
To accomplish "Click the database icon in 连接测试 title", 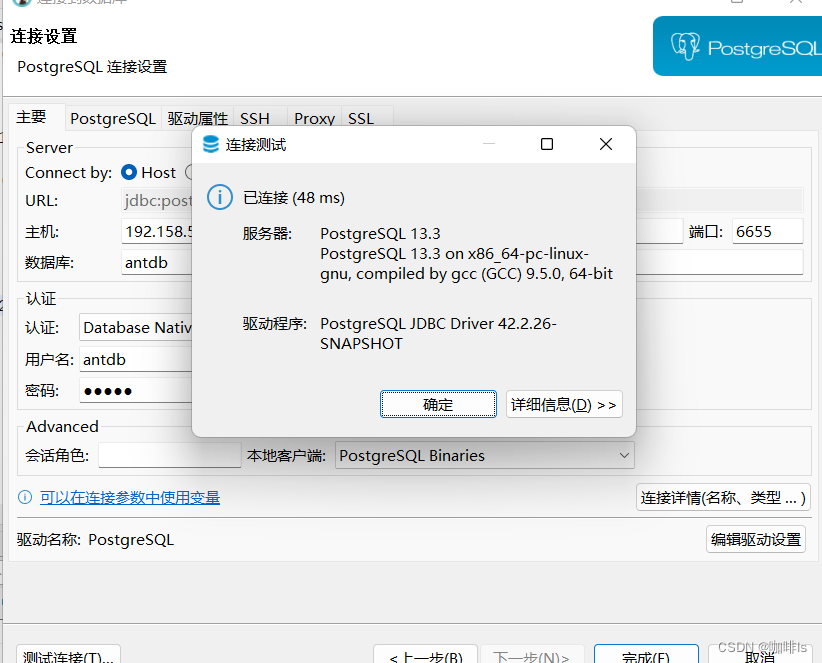I will point(211,145).
